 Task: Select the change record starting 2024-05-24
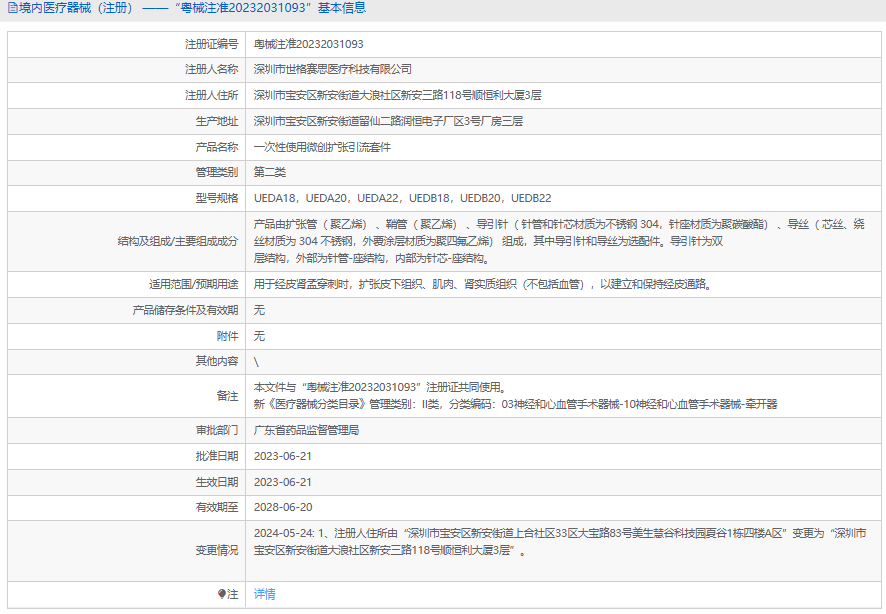click(560, 542)
